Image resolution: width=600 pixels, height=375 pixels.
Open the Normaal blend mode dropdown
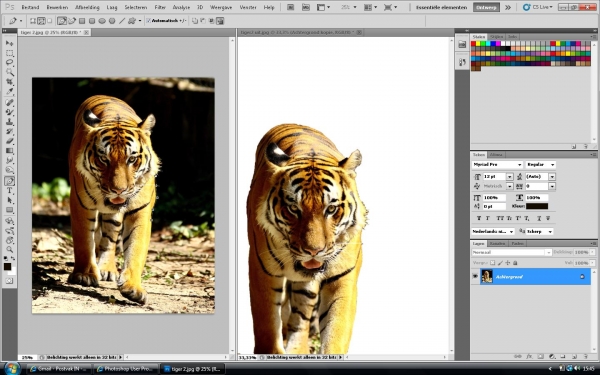click(512, 253)
